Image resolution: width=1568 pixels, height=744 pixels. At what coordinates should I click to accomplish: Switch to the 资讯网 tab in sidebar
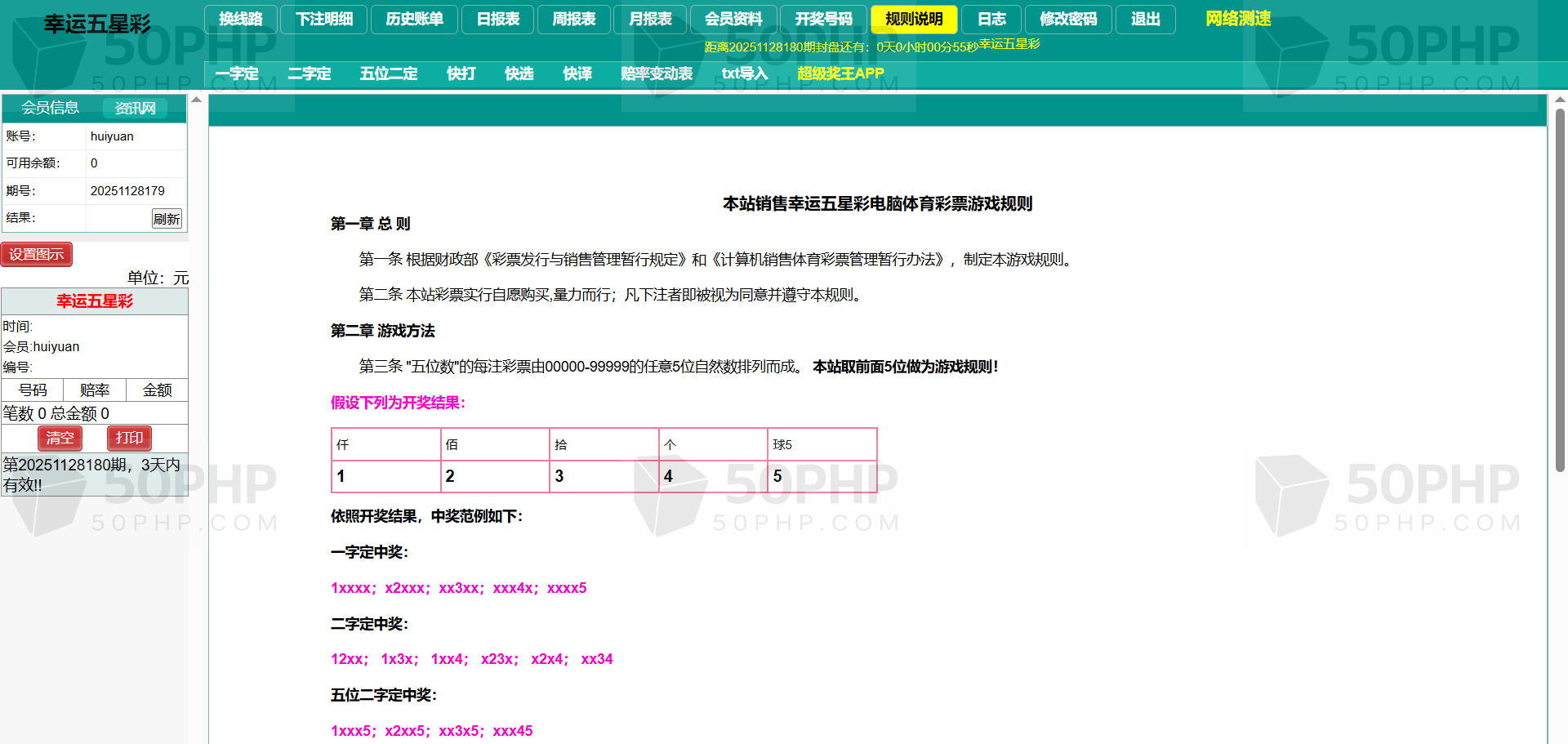point(135,108)
